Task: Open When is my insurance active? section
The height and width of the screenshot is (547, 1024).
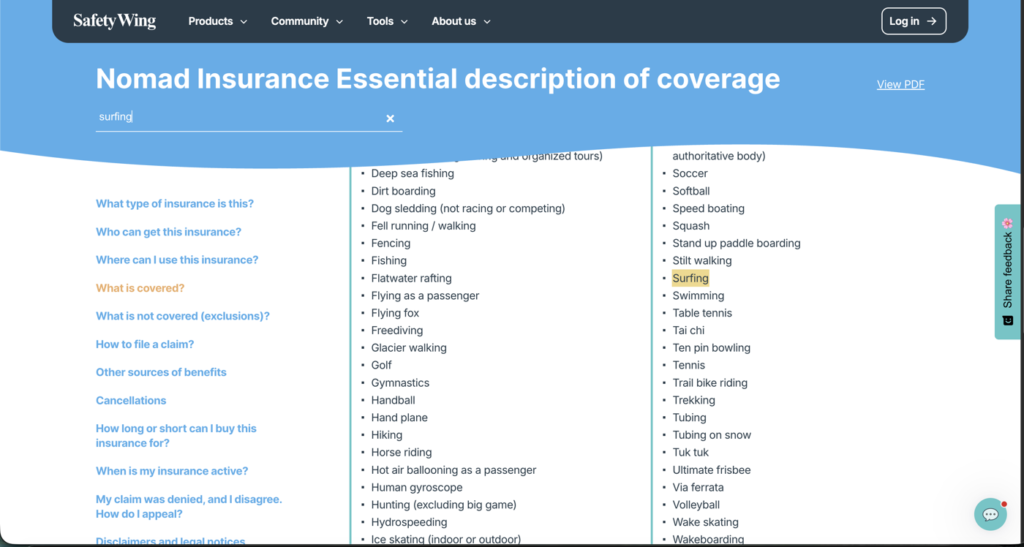Action: (172, 471)
